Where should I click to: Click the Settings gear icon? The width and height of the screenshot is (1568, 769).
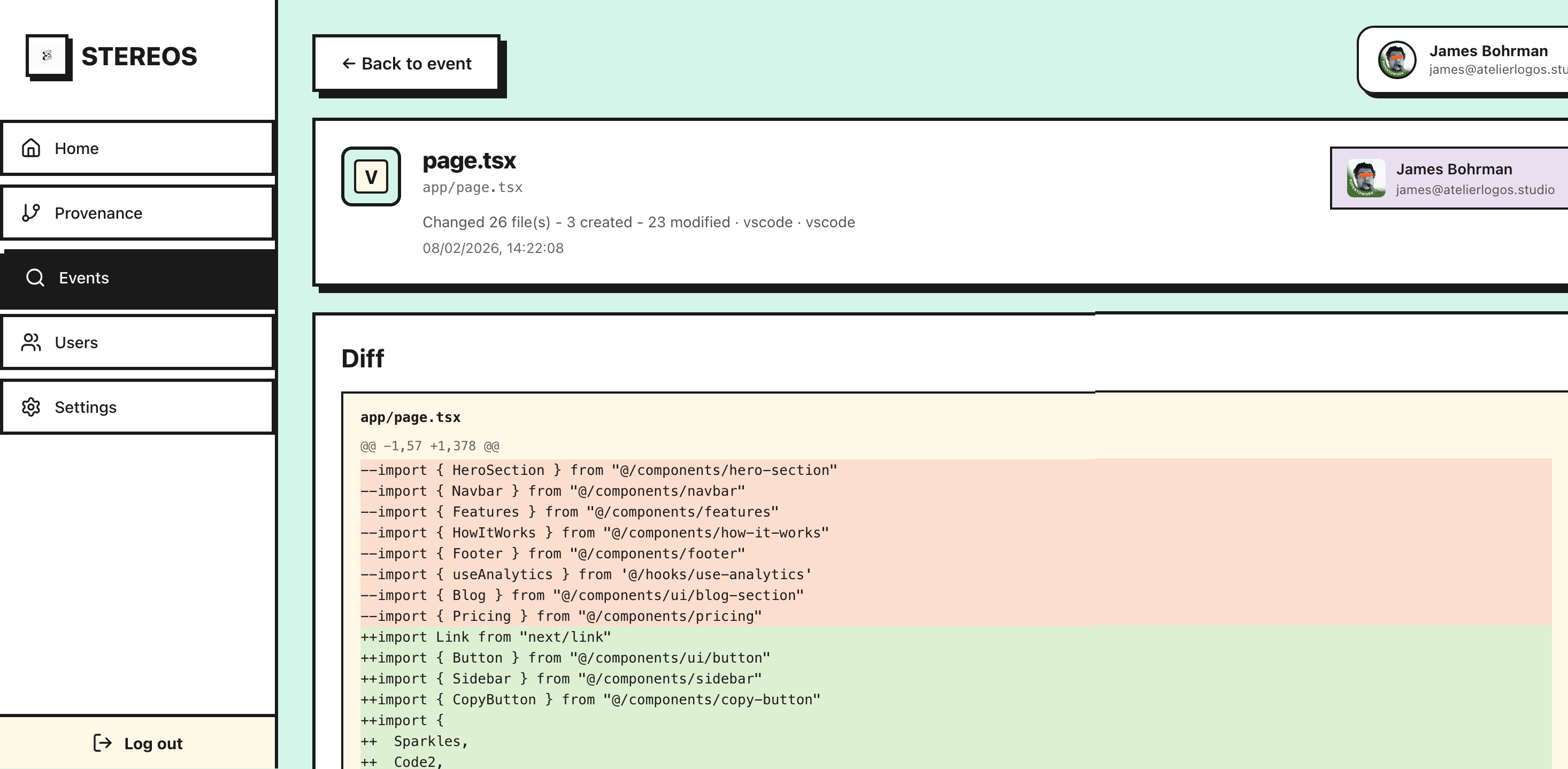(31, 407)
